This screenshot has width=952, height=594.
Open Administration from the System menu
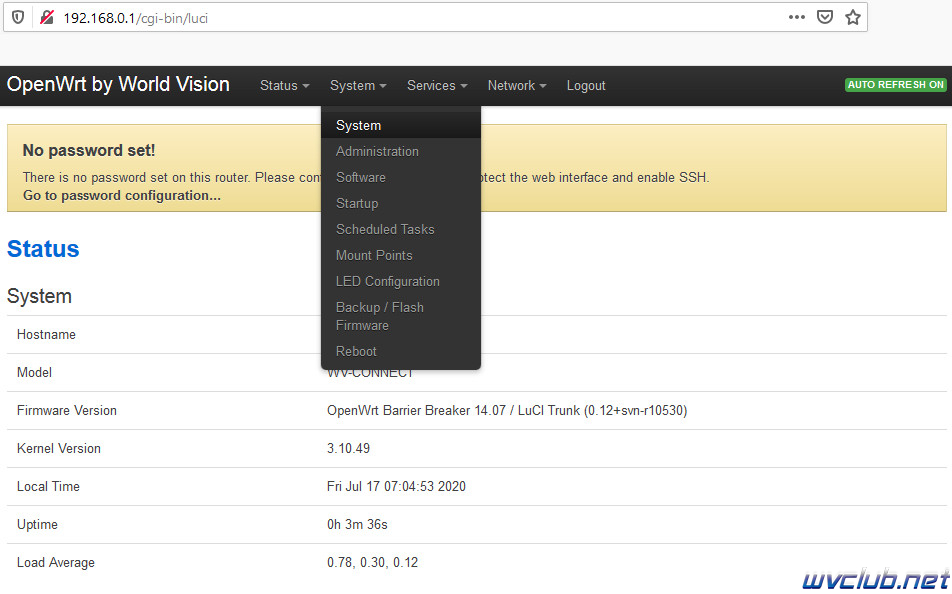(401, 151)
